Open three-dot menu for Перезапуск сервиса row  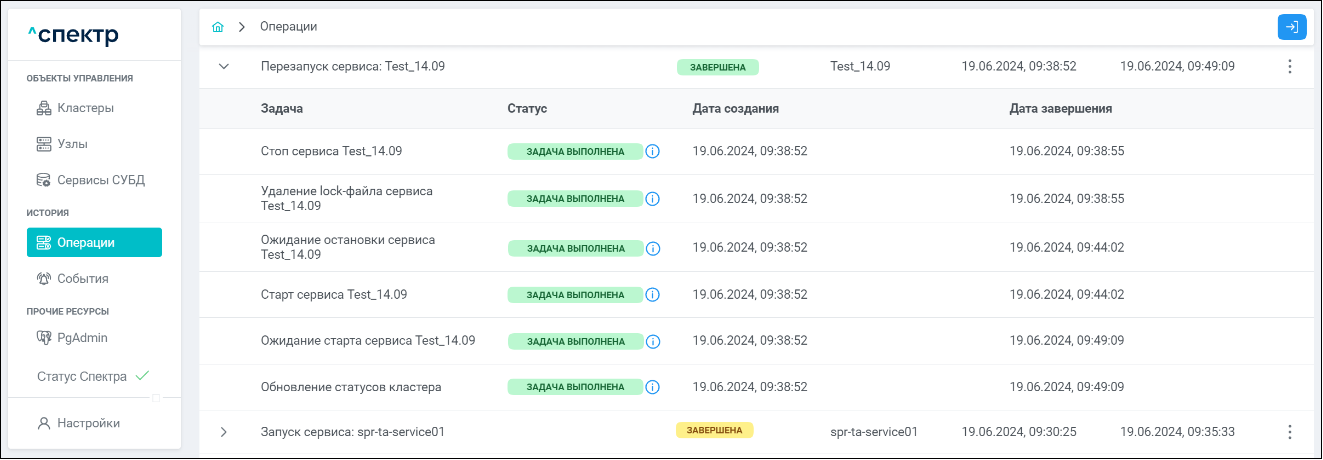pos(1289,67)
